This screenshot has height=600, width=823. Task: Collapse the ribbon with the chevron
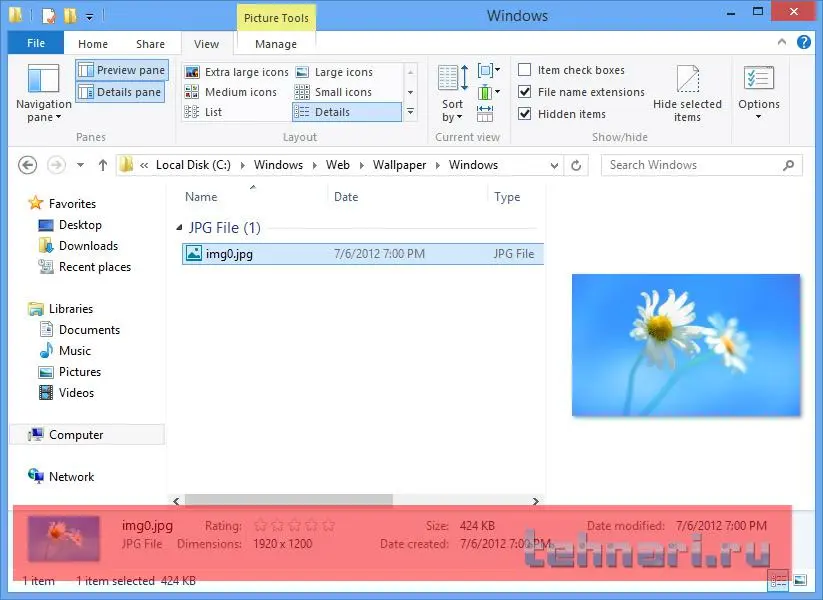782,42
